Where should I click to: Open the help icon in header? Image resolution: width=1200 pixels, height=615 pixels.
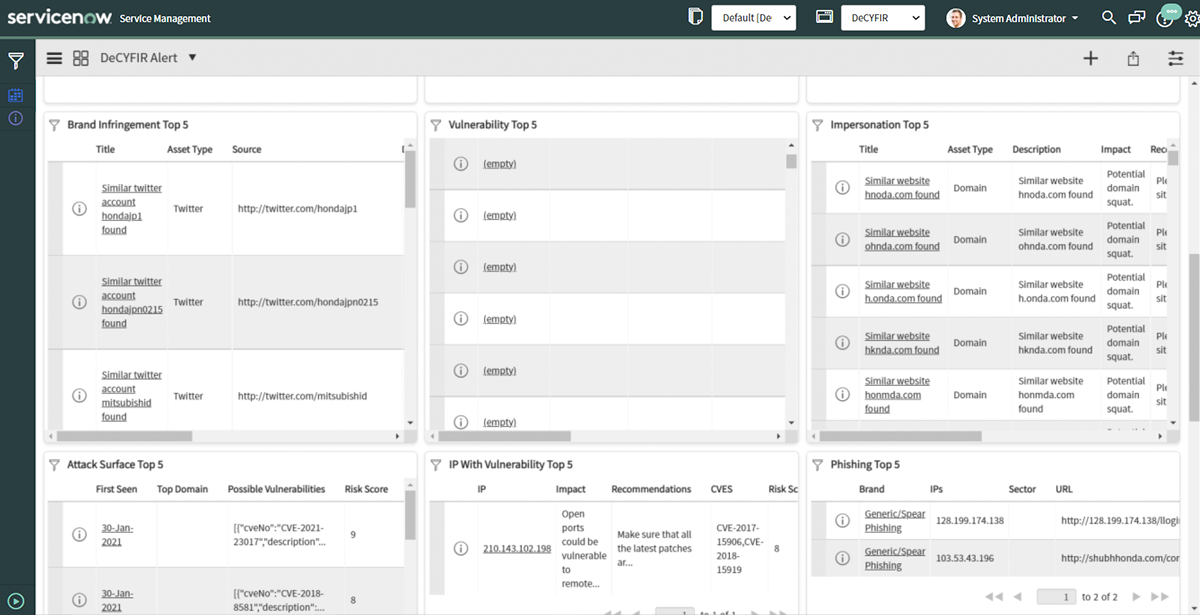[x=1165, y=18]
